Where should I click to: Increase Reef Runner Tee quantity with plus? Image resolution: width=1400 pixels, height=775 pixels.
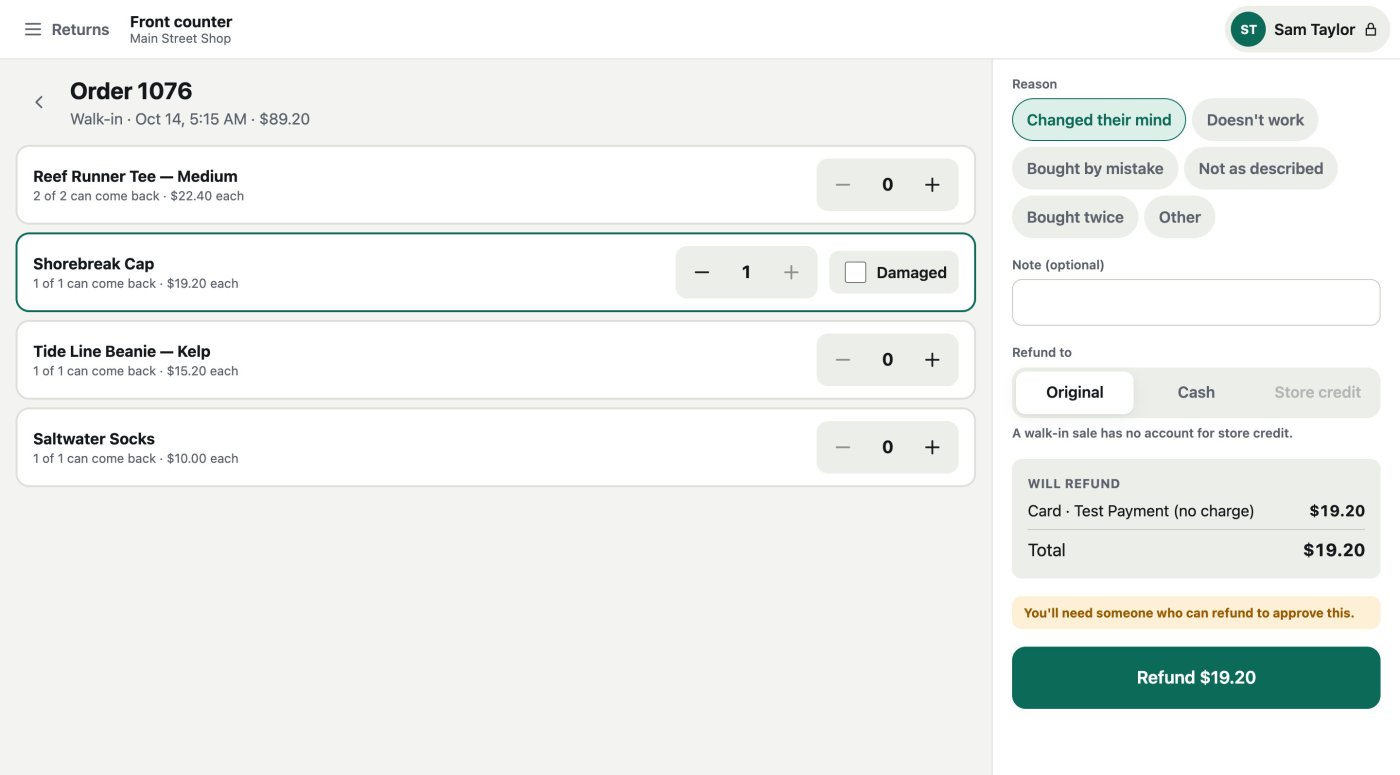(932, 185)
